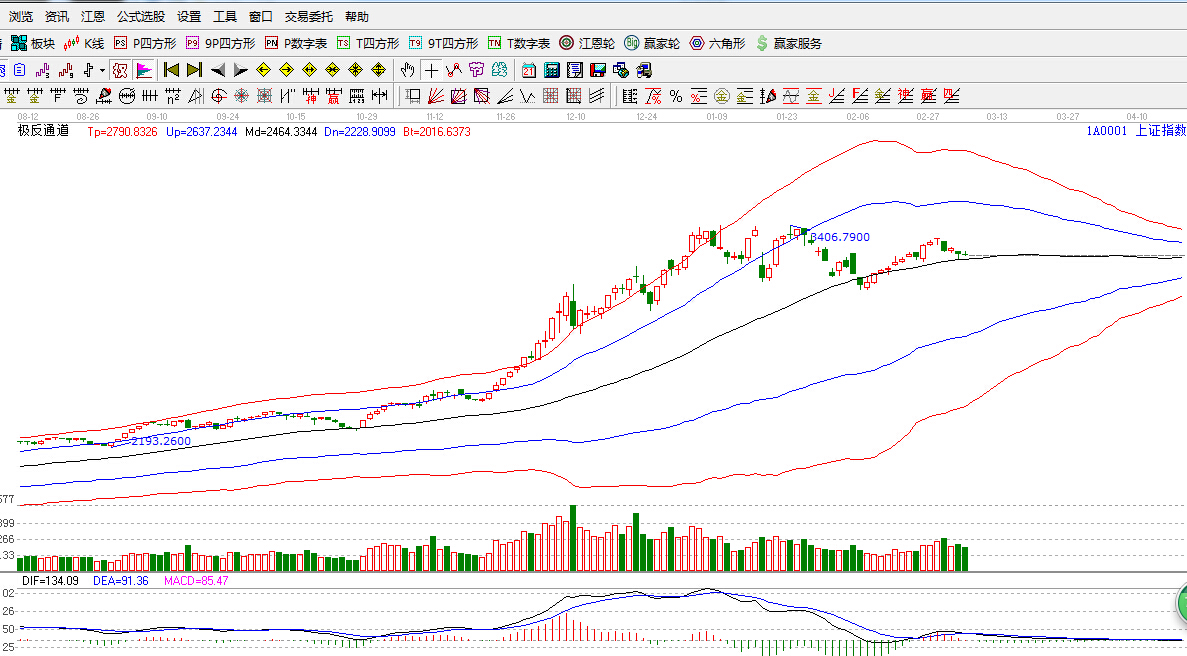Jump to first bar with skip-start icon
Image resolution: width=1187 pixels, height=656 pixels.
click(x=171, y=70)
